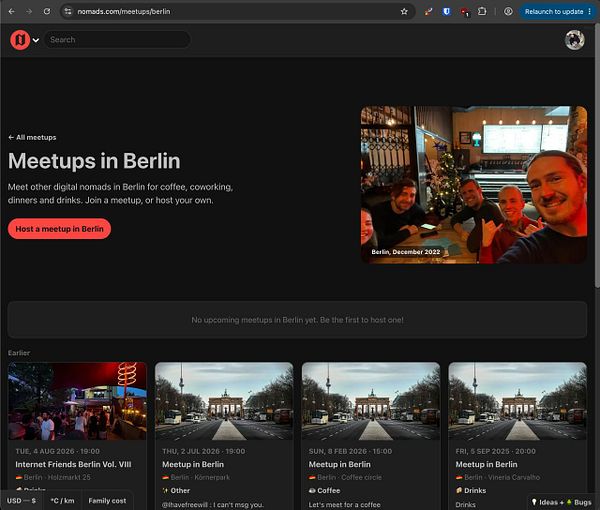The width and height of the screenshot is (600, 510).
Task: Open the Meetup in Berlin at Vineria Carvalho
Action: 486,464
